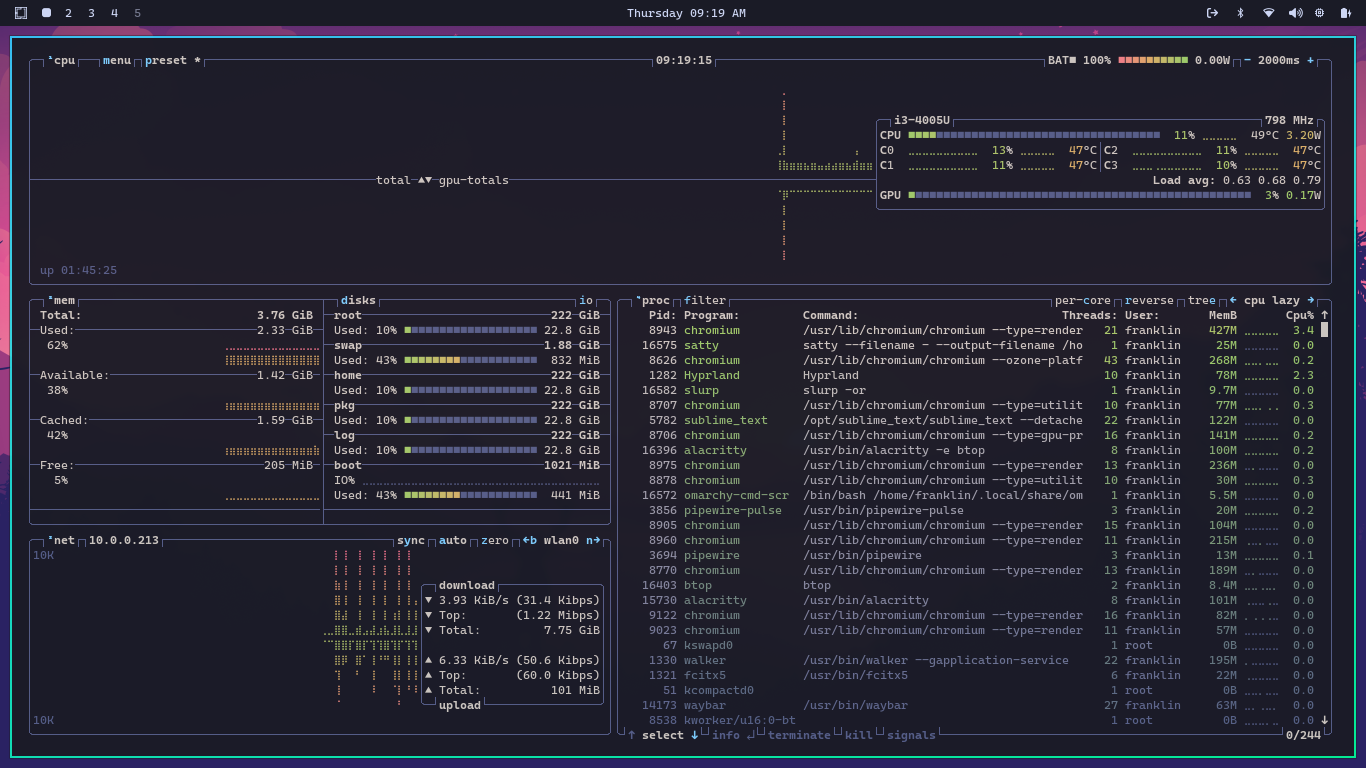Click the Omarchy launcher icon at top left
The image size is (1366, 768).
(x=21, y=13)
